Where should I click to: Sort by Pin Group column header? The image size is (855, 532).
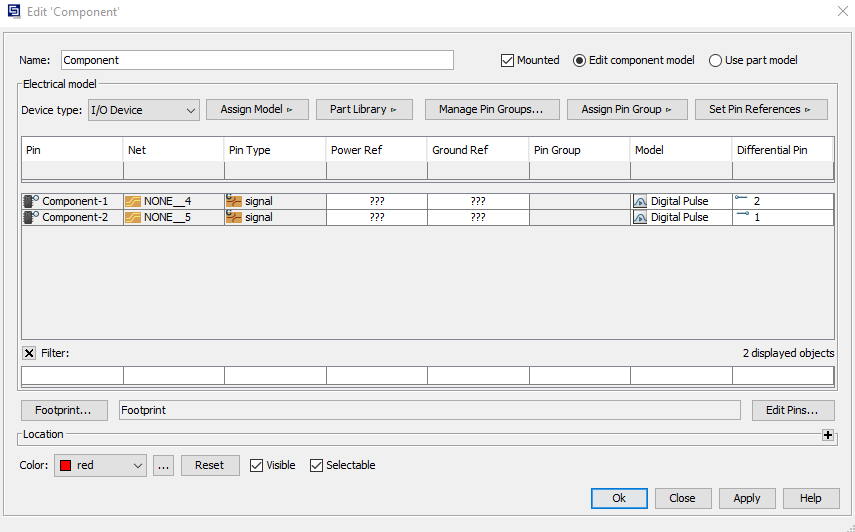[x=580, y=150]
